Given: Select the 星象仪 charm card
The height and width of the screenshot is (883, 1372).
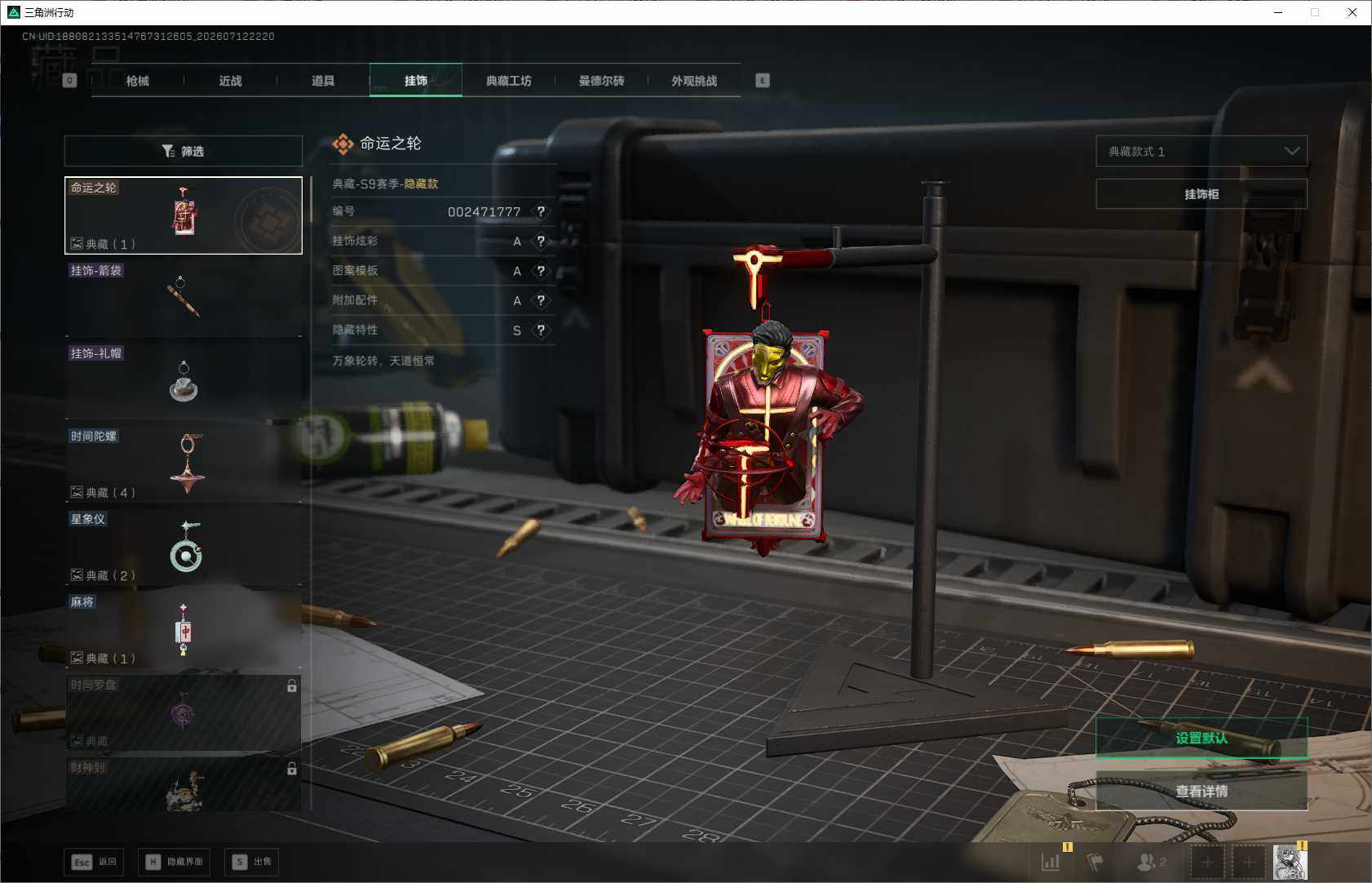Looking at the screenshot, I should pos(184,547).
